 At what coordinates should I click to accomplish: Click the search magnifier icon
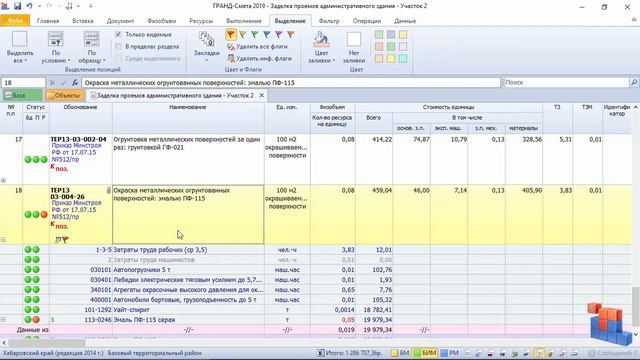(x=633, y=82)
